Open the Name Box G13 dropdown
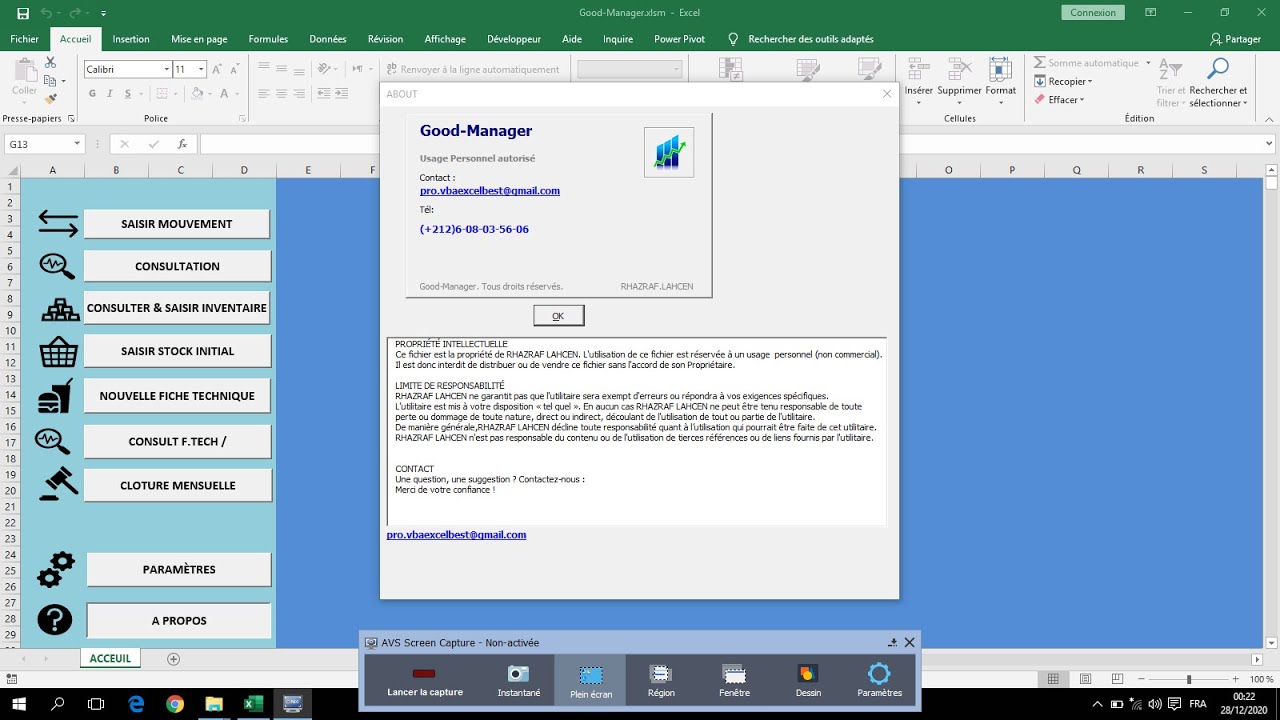The image size is (1280, 720). 77,144
